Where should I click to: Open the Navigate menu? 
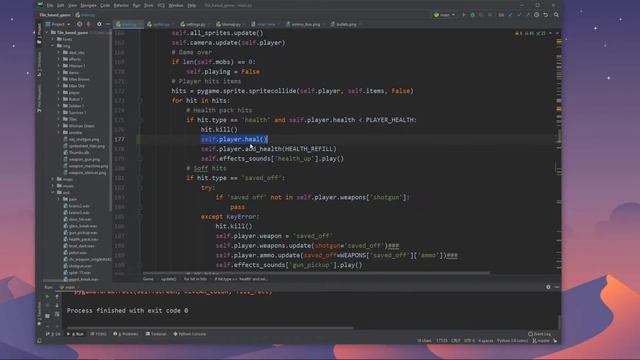(88, 5)
